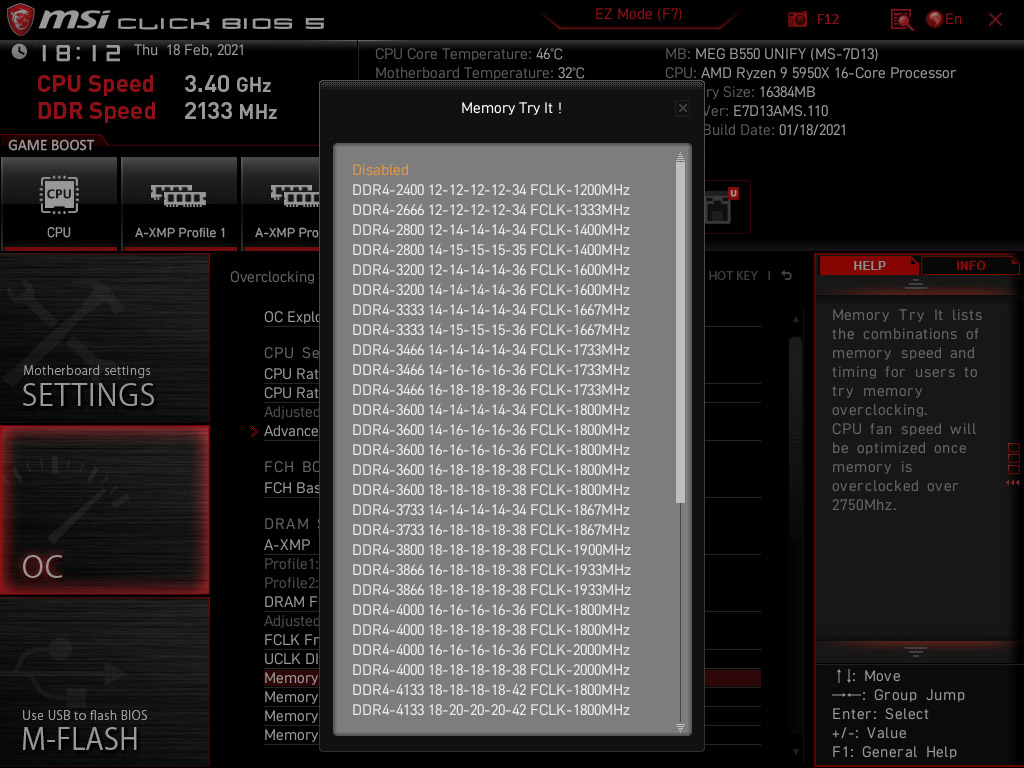Image resolution: width=1024 pixels, height=768 pixels.
Task: Change language via globe En icon
Action: 944,20
